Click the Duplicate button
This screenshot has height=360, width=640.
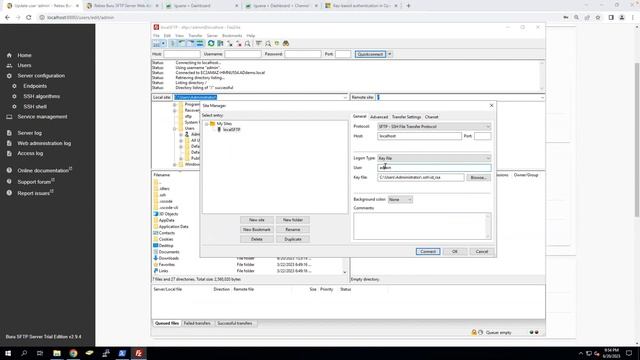coord(293,240)
